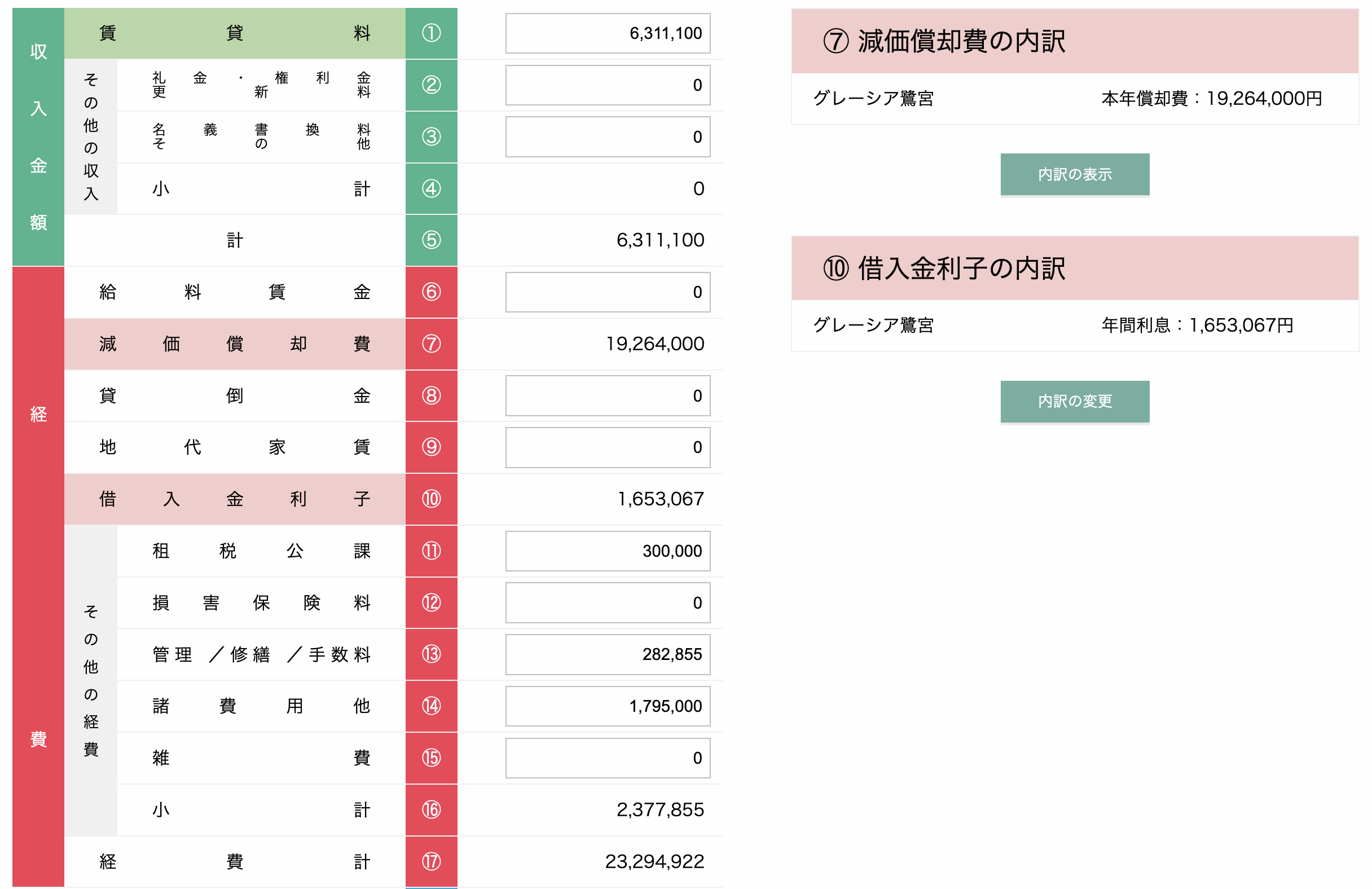Click the 地代家賃 input field

click(x=607, y=447)
